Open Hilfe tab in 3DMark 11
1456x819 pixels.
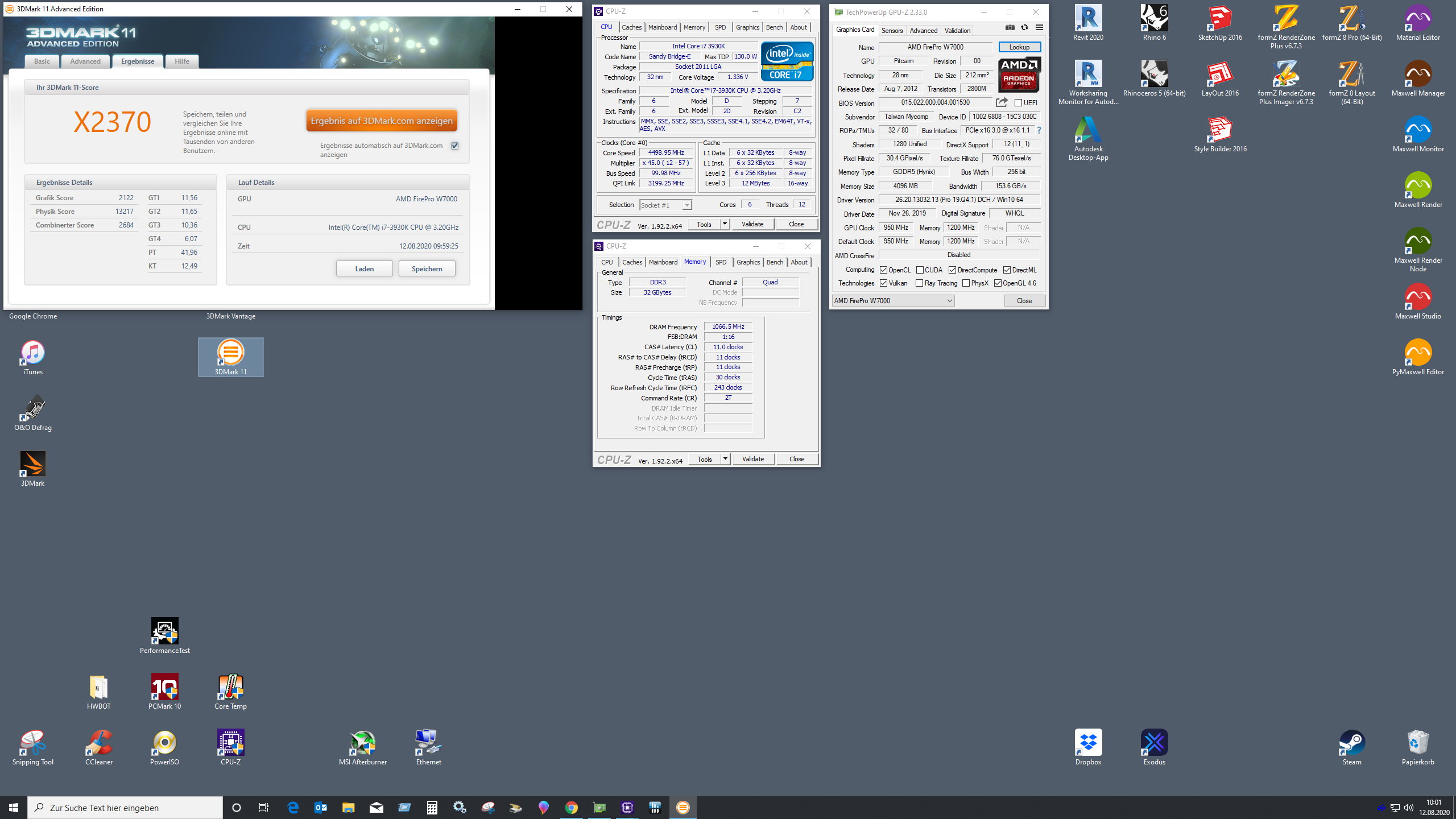click(182, 61)
